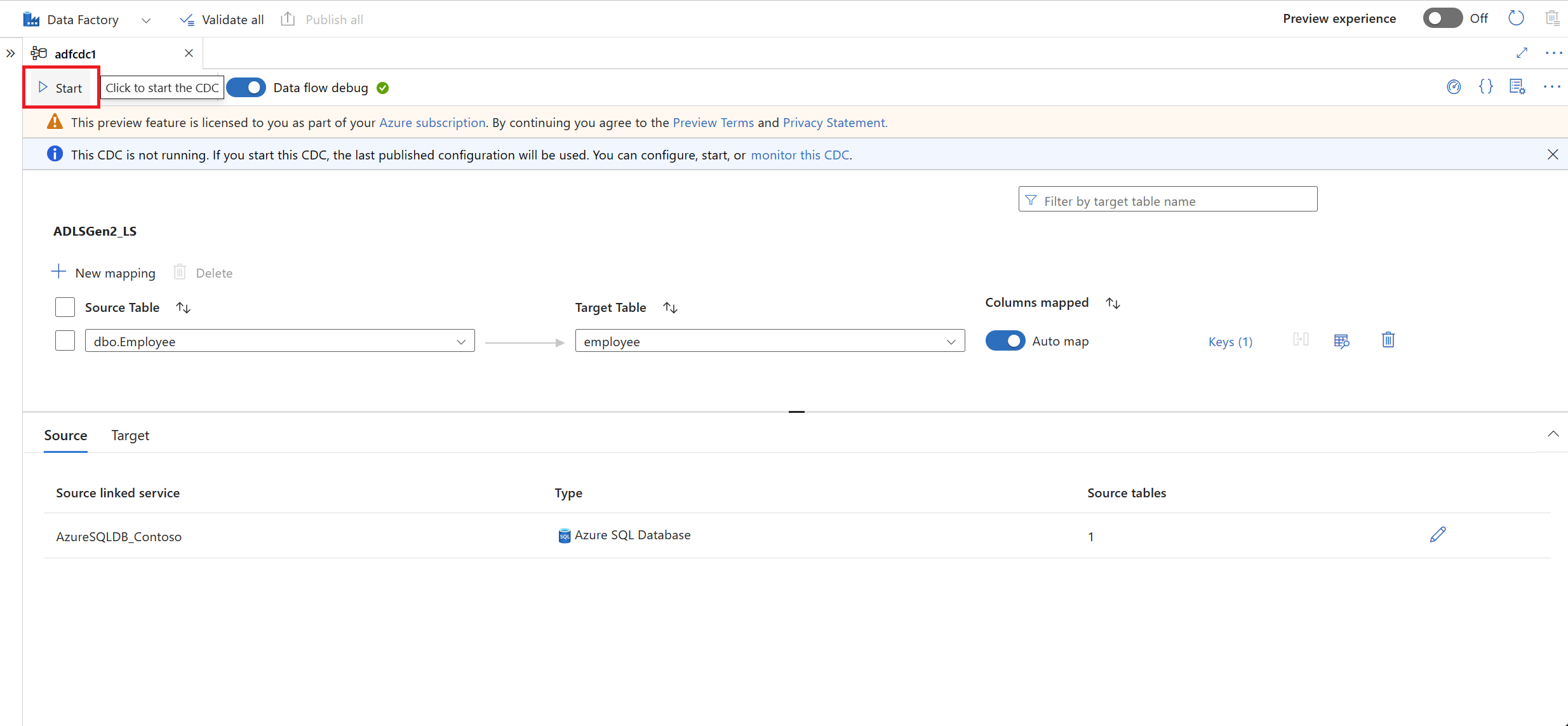Open the JSON code braces icon
The height and width of the screenshot is (726, 1568).
(1485, 87)
